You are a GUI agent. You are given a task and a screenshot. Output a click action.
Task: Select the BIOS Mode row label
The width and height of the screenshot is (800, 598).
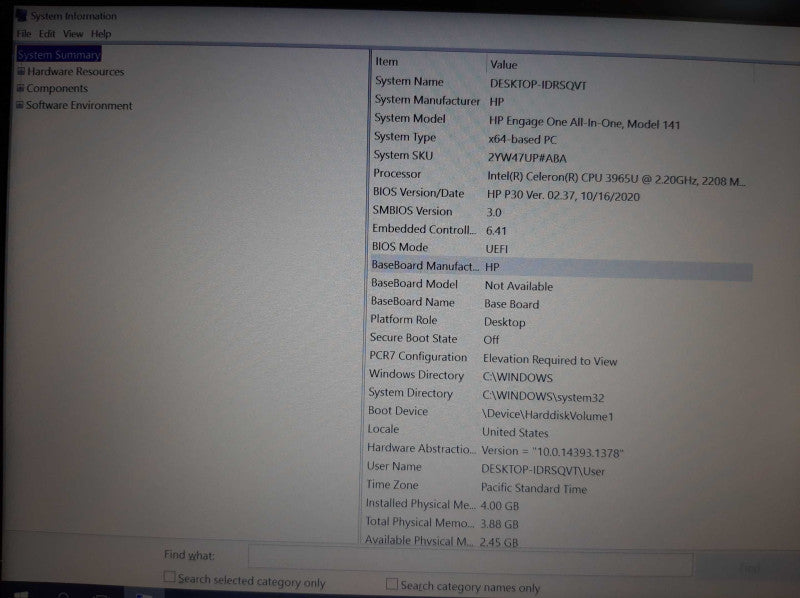(x=399, y=247)
